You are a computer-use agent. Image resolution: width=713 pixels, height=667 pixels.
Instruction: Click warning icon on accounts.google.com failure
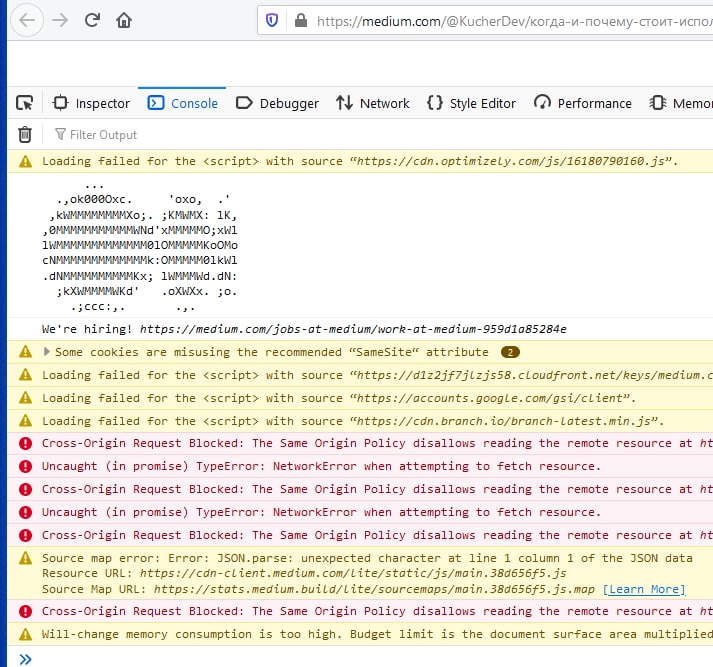[x=25, y=398]
